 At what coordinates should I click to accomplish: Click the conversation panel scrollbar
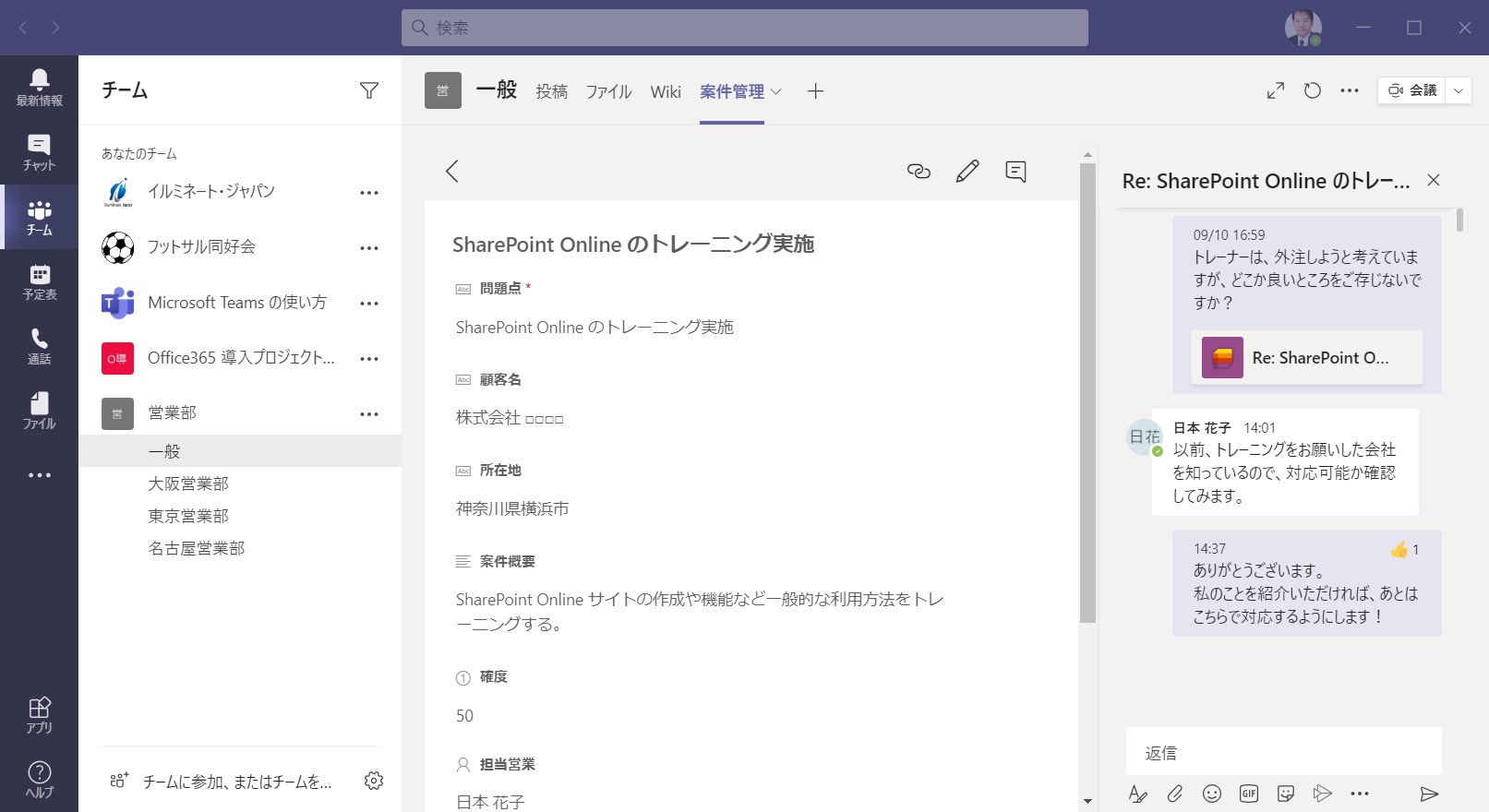click(1459, 221)
